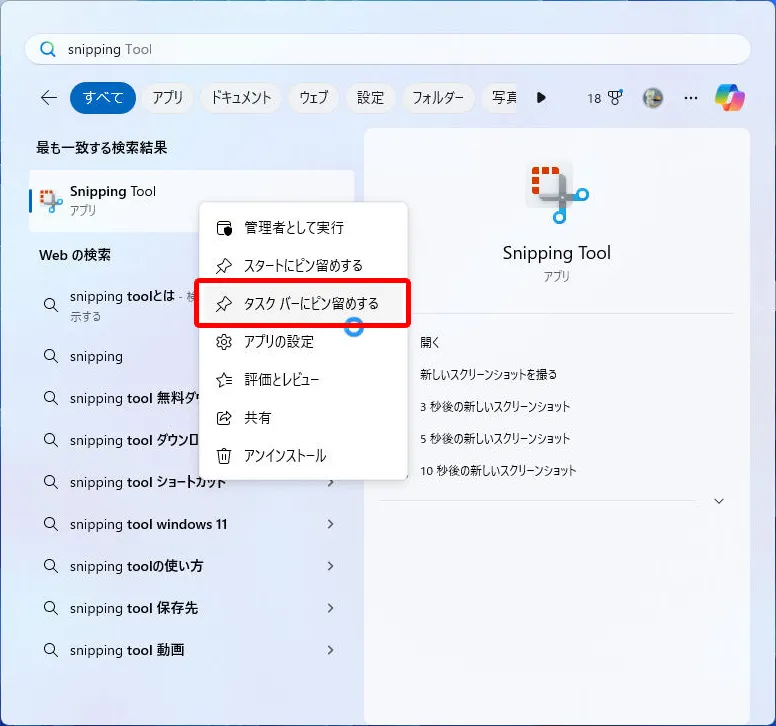Screen dimensions: 776x726
Task: Select 管理者として実行 from context menu
Action: pos(303,228)
